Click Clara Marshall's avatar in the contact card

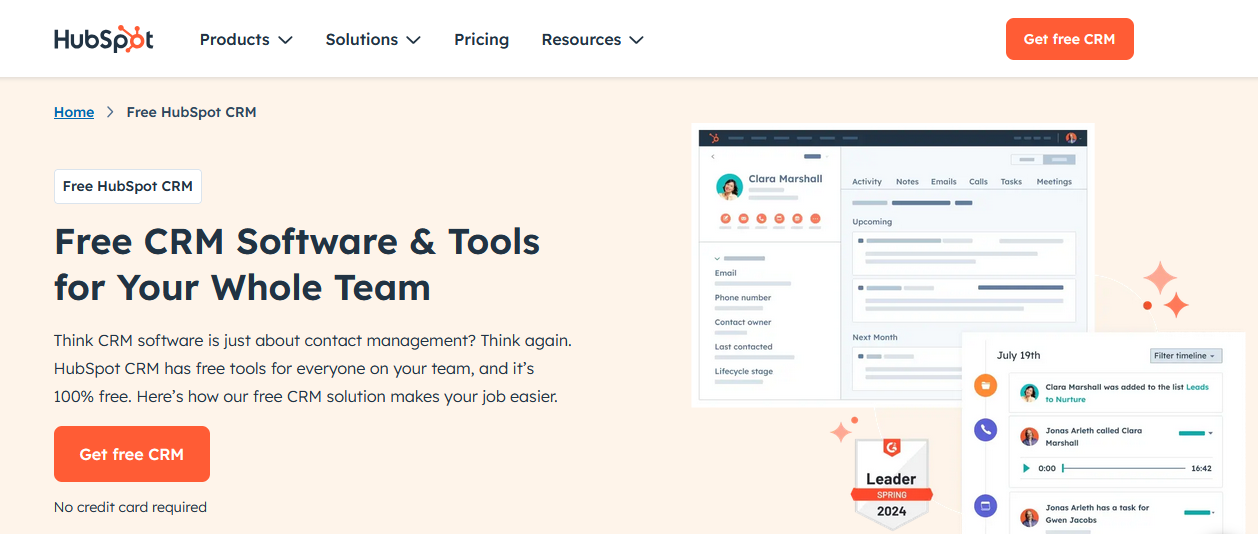tap(729, 186)
